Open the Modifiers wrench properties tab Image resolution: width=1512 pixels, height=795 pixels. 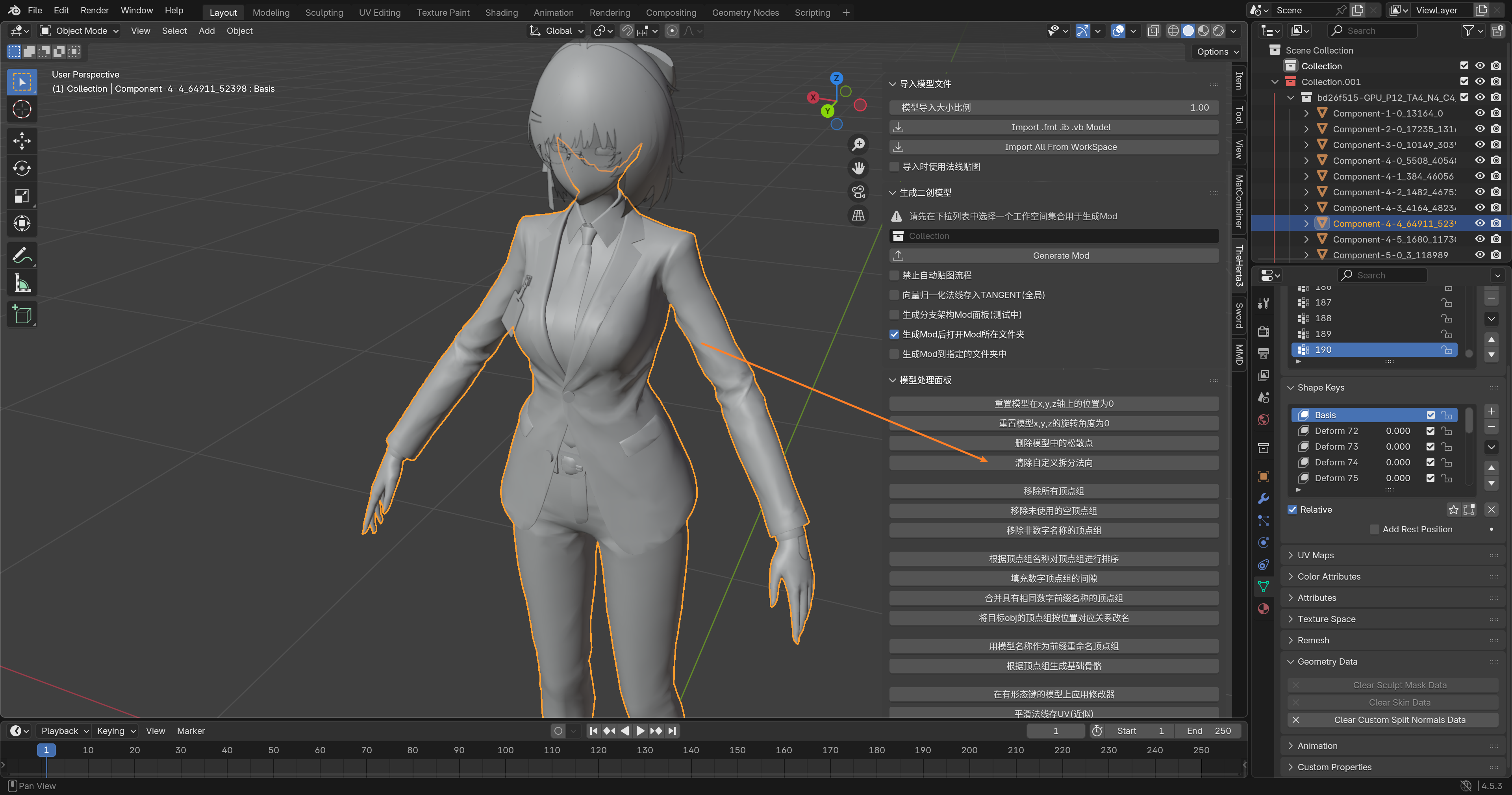pyautogui.click(x=1264, y=498)
